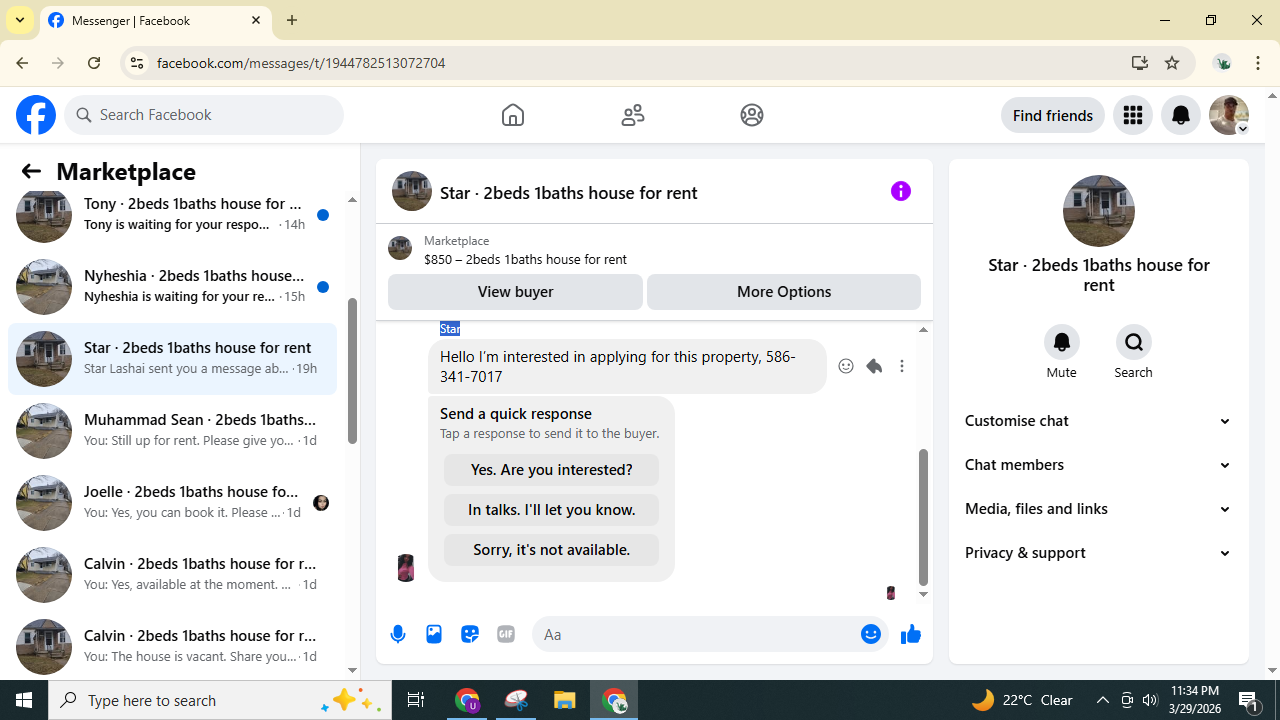Expand the Customise chat section
1280x720 pixels.
pos(1099,421)
